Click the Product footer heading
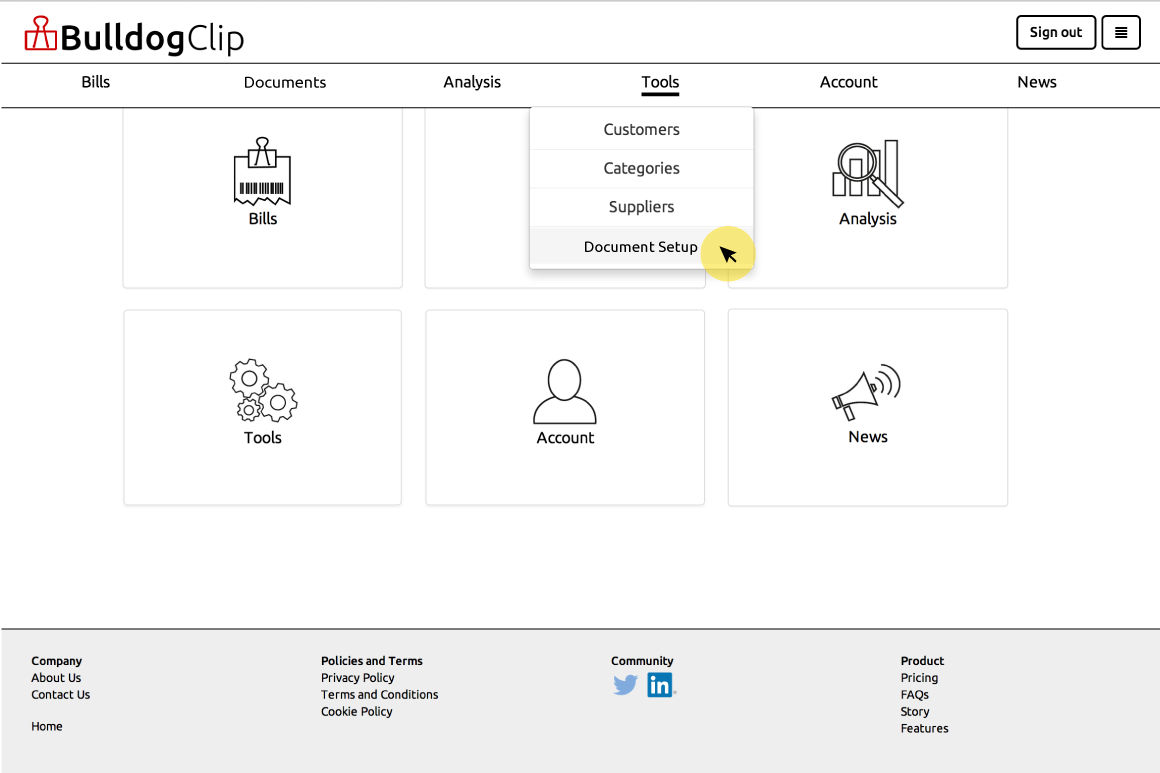Viewport: 1160px width, 773px height. pyautogui.click(x=922, y=661)
